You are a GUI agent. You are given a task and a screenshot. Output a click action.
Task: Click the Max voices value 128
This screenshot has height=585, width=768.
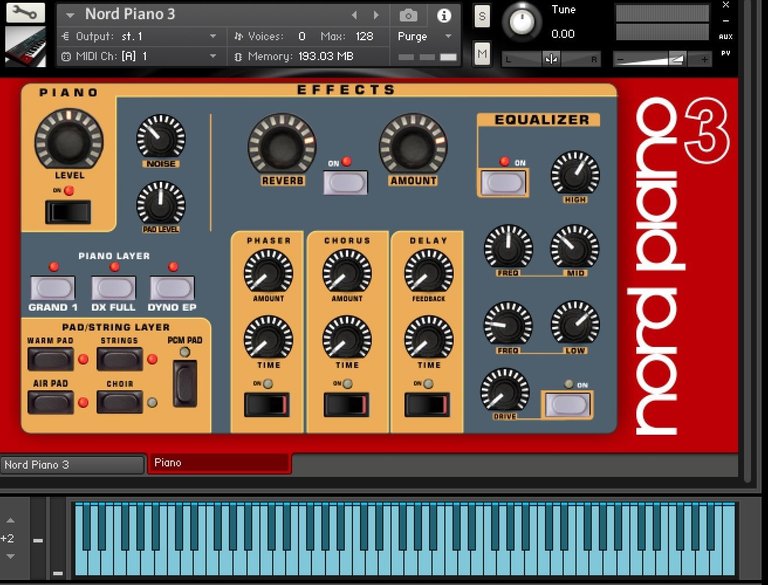[x=364, y=36]
